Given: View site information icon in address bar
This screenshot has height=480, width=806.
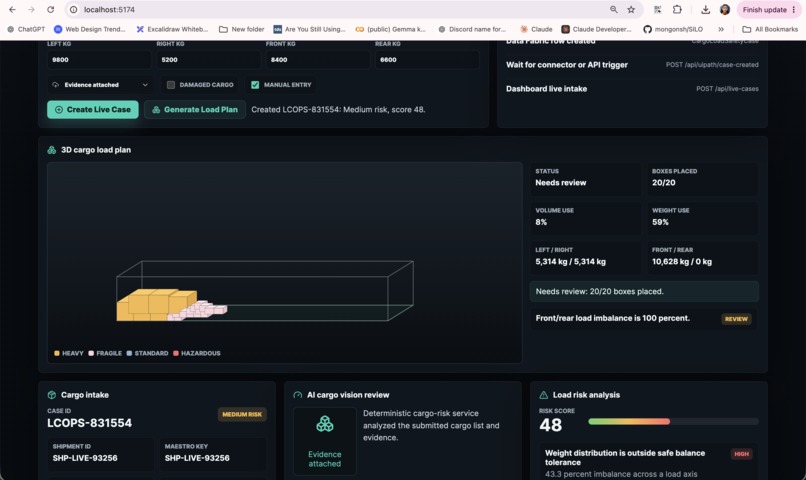Looking at the screenshot, I should point(74,9).
